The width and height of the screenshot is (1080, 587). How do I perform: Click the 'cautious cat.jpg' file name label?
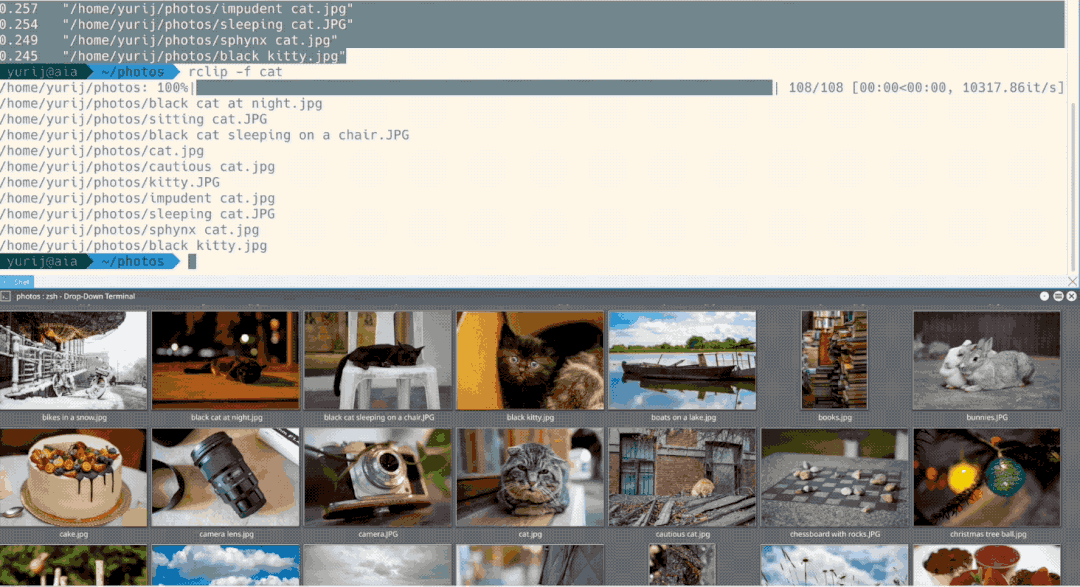(x=683, y=535)
